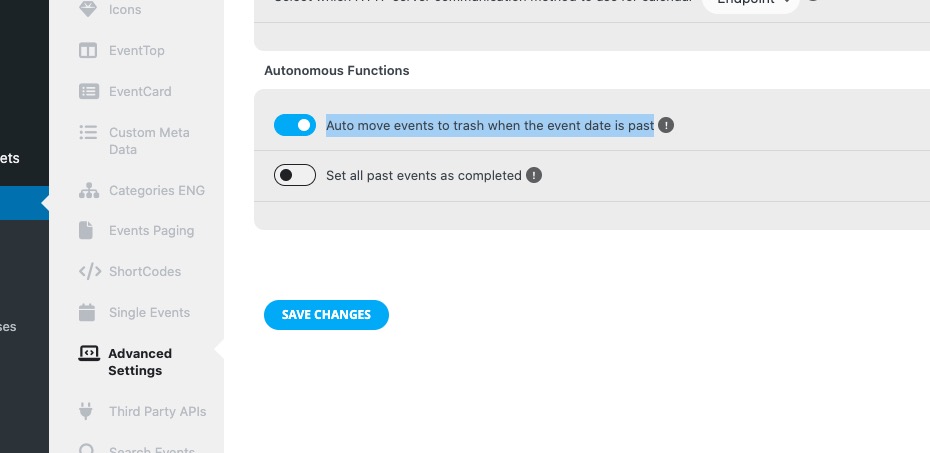
Task: Click the Events Paging document icon
Action: 86,230
